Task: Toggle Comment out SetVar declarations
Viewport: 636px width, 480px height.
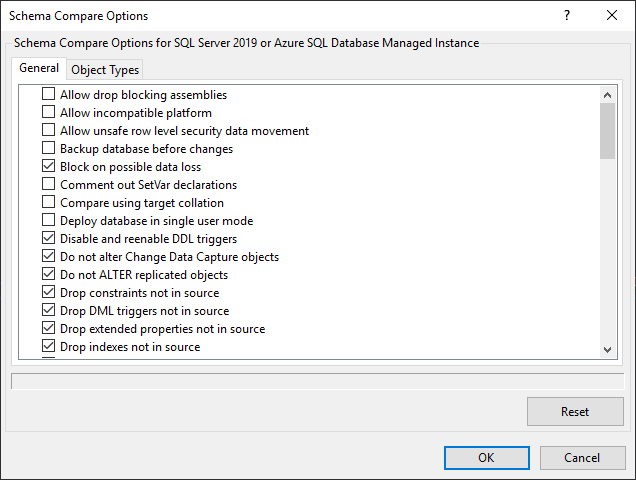Action: click(49, 185)
